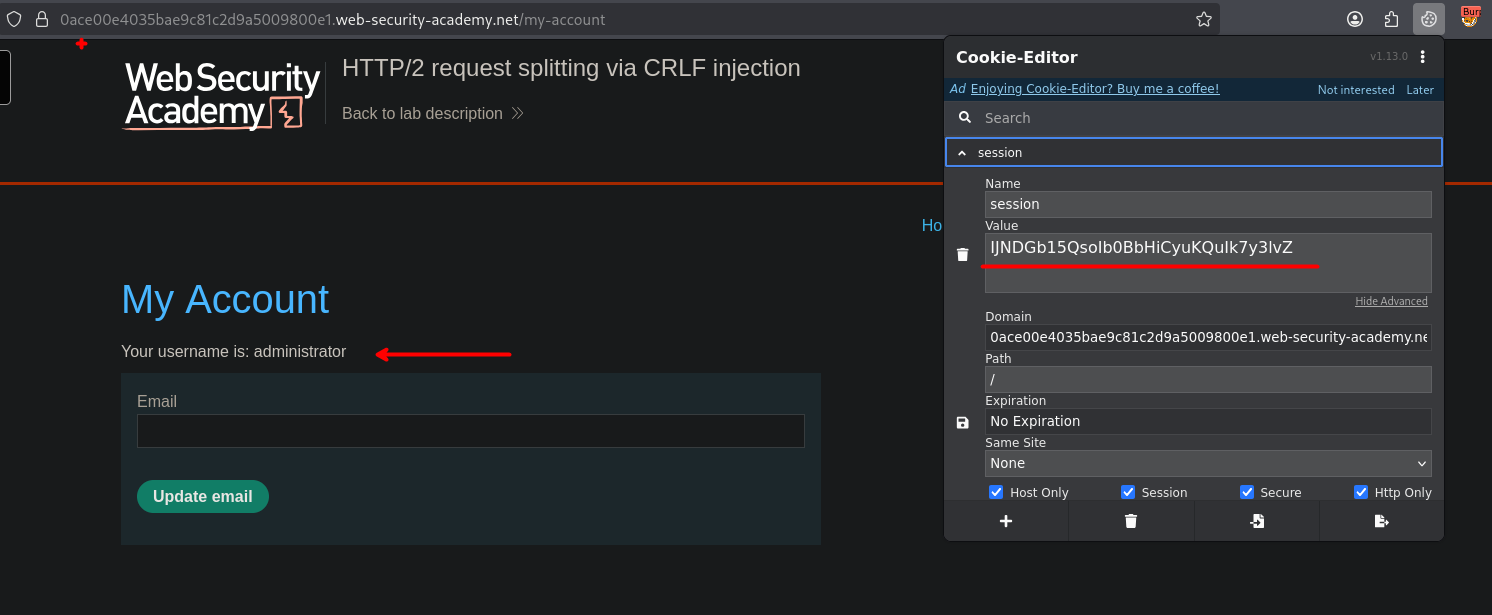This screenshot has height=615, width=1492.
Task: Save the session cookie with floppy icon
Action: pos(963,422)
